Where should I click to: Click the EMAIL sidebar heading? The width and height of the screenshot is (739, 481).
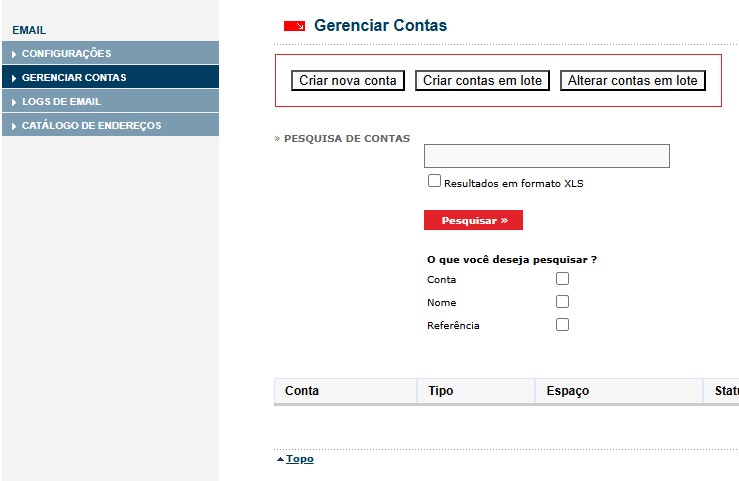29,30
